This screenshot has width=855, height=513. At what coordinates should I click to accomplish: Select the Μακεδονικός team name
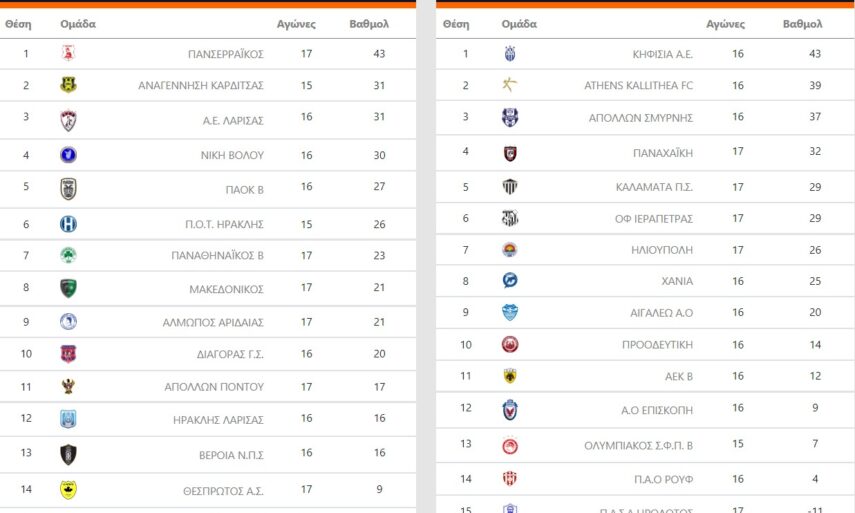coord(226,289)
